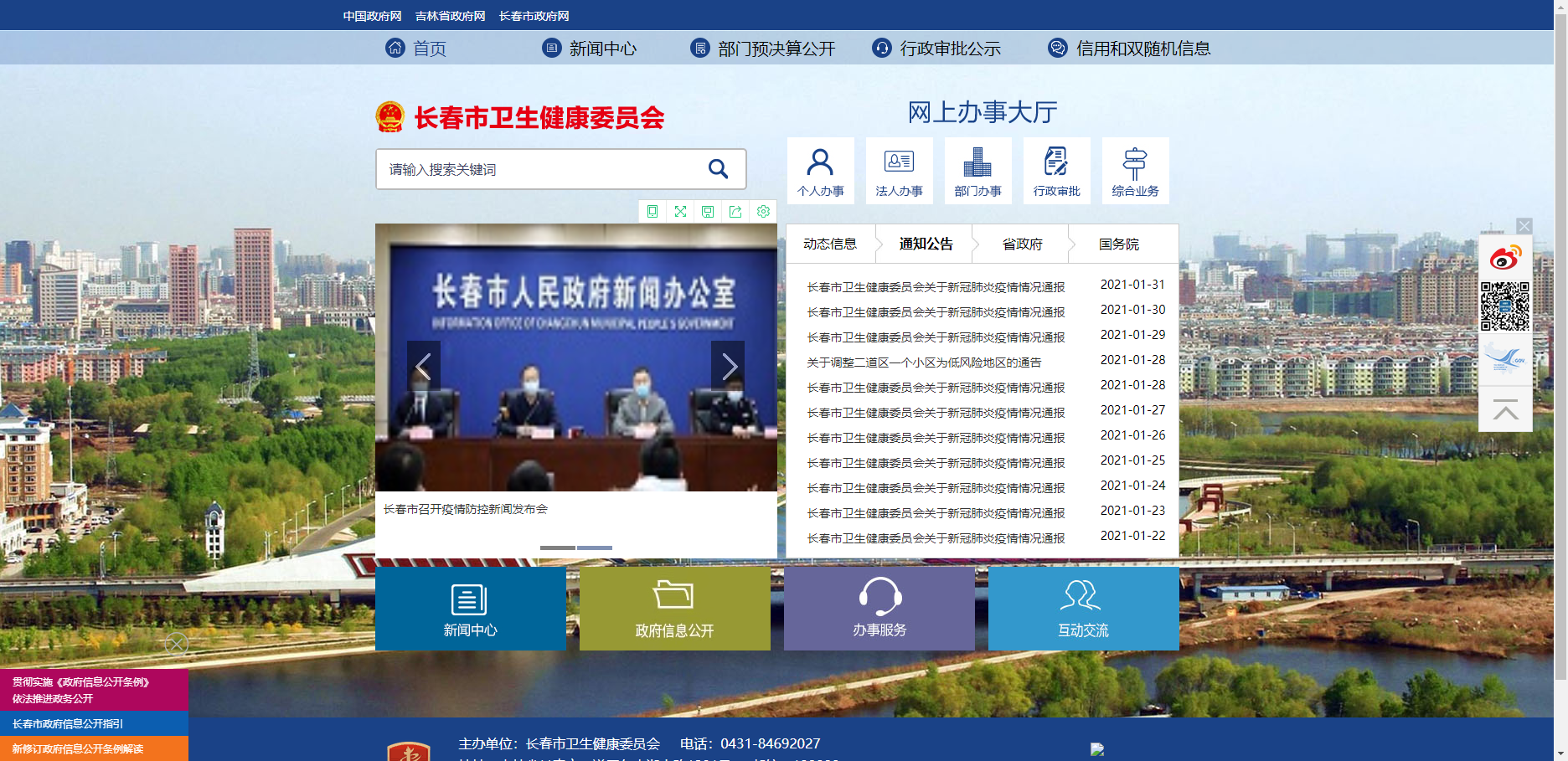Open the 新闻中心 menu in the top bar
This screenshot has height=761, width=1568.
(602, 48)
